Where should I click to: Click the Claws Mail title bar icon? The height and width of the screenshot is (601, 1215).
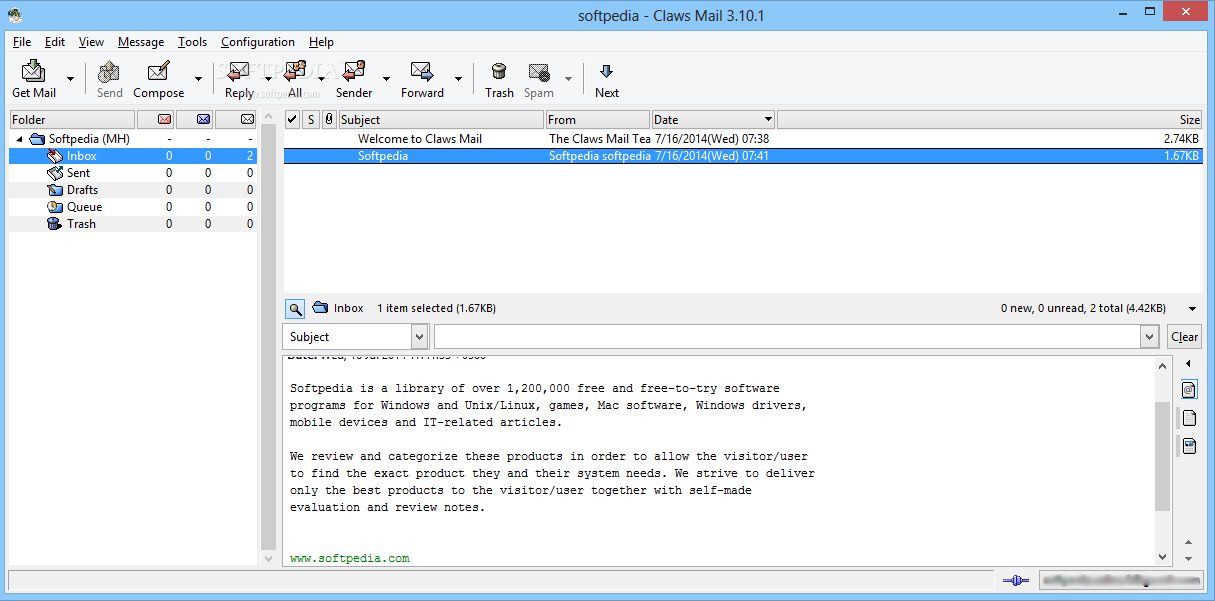[15, 14]
